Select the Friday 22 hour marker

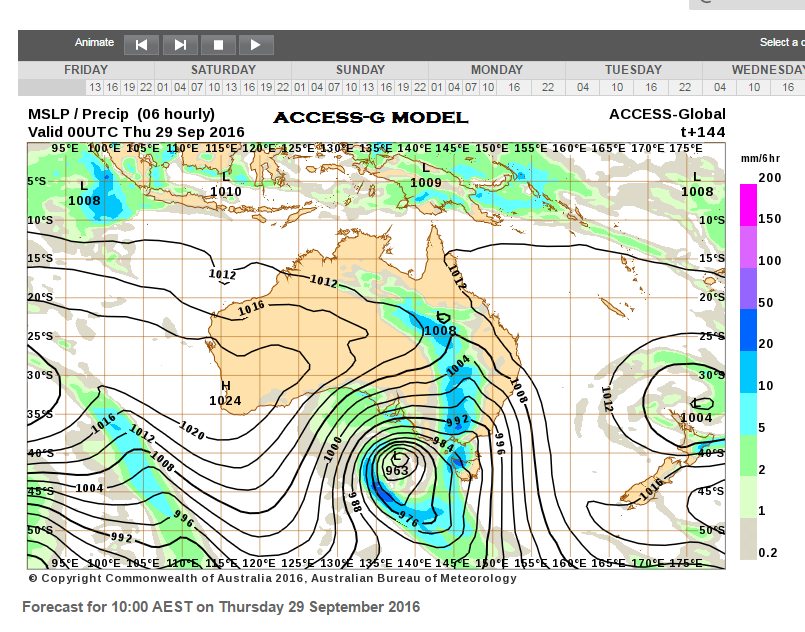pyautogui.click(x=146, y=87)
